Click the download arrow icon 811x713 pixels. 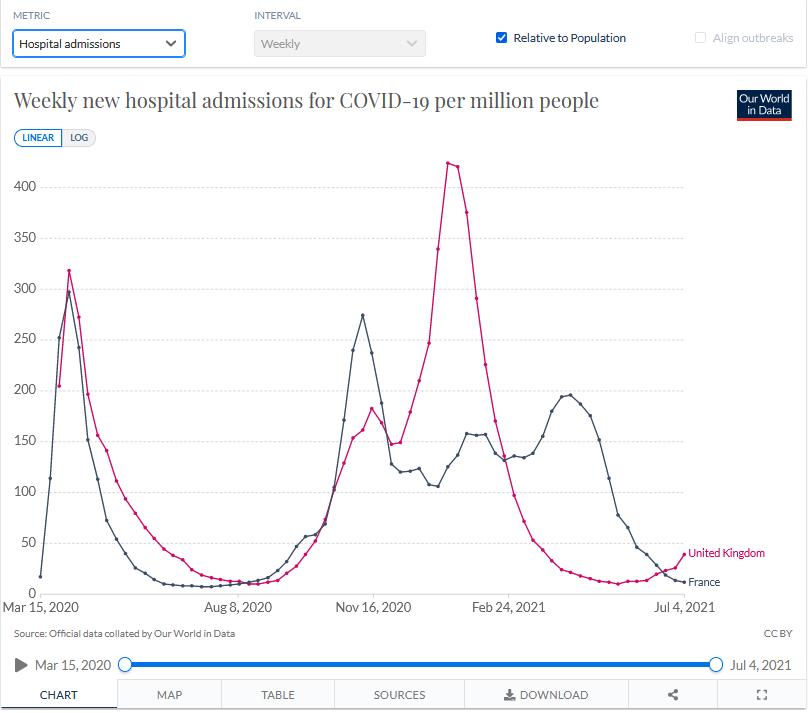click(x=509, y=695)
